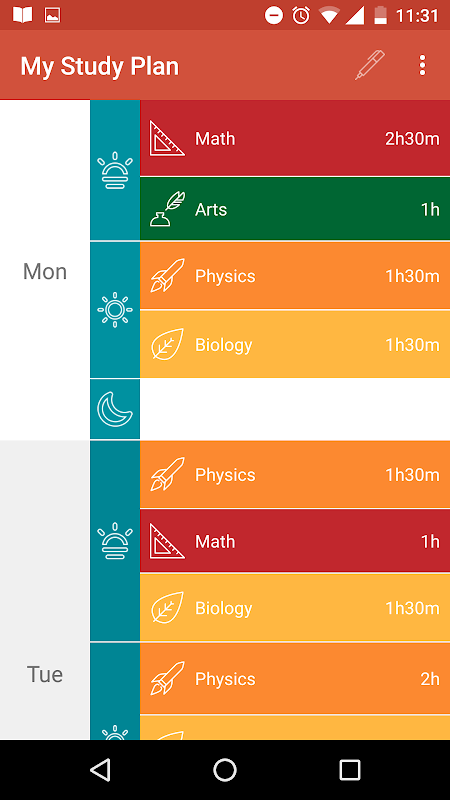Click the leaf icon on Monday Biology
The height and width of the screenshot is (800, 450).
click(x=167, y=344)
